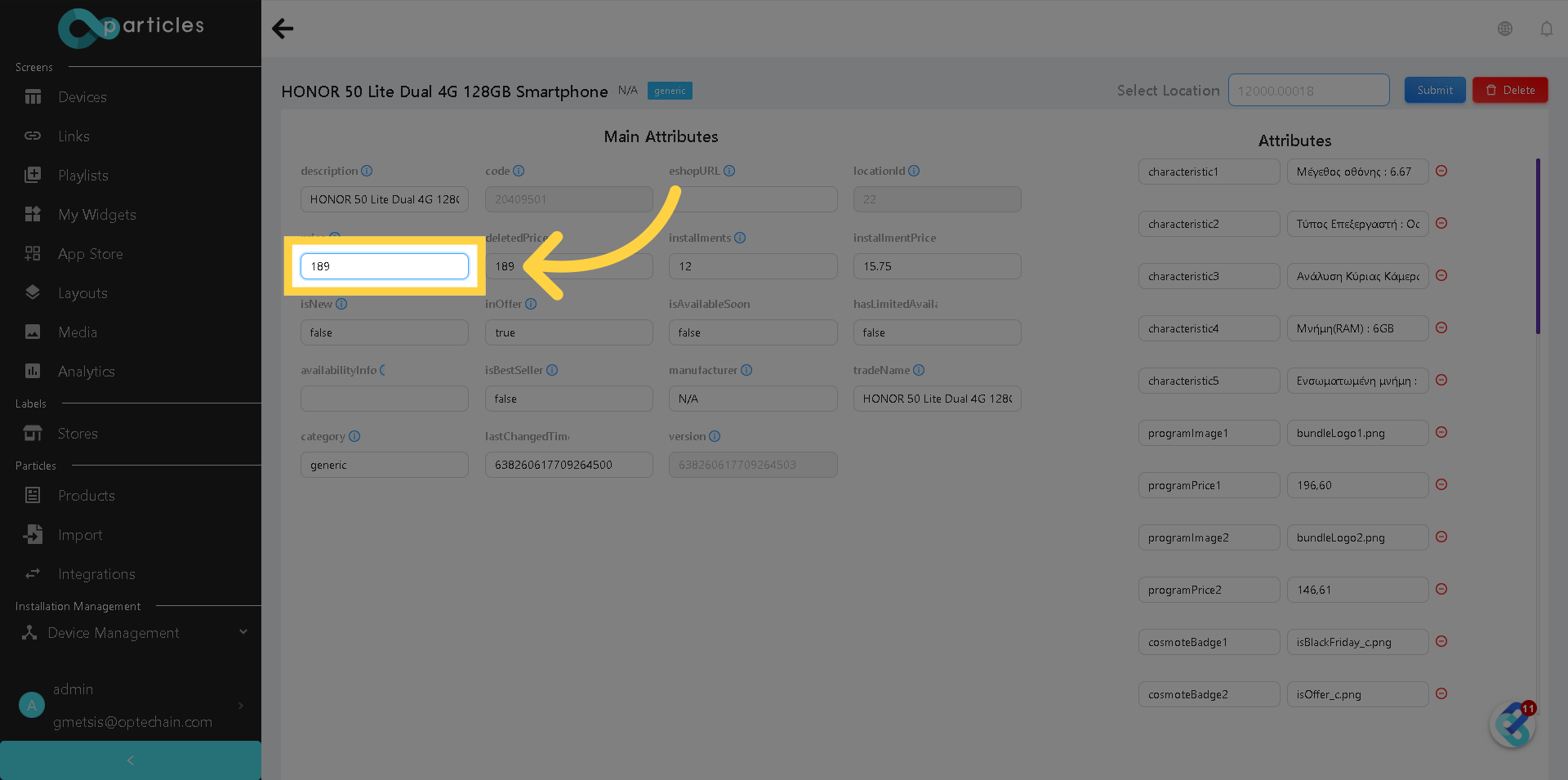The image size is (1568, 780).
Task: Click the installments field showing 12
Action: [753, 266]
